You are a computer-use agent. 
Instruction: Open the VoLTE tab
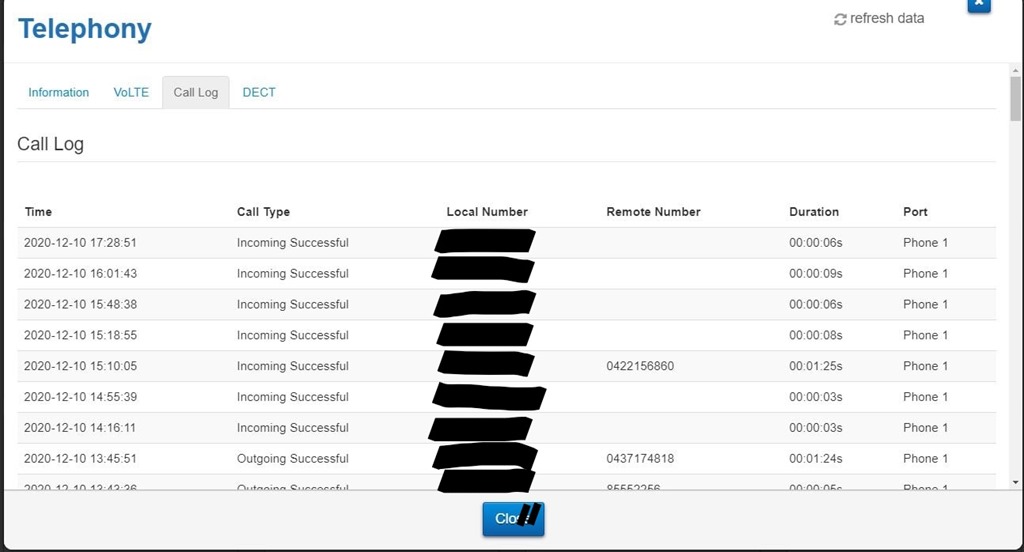[x=131, y=92]
